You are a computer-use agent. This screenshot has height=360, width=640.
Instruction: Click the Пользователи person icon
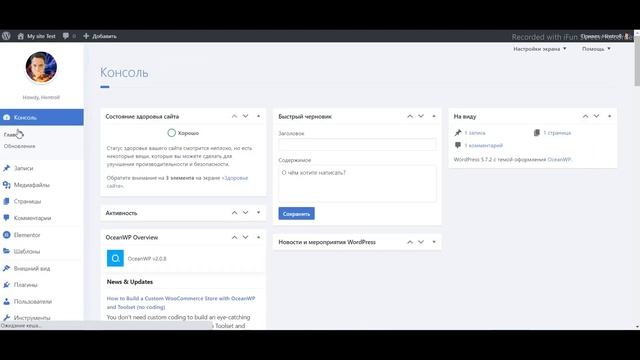[7, 301]
